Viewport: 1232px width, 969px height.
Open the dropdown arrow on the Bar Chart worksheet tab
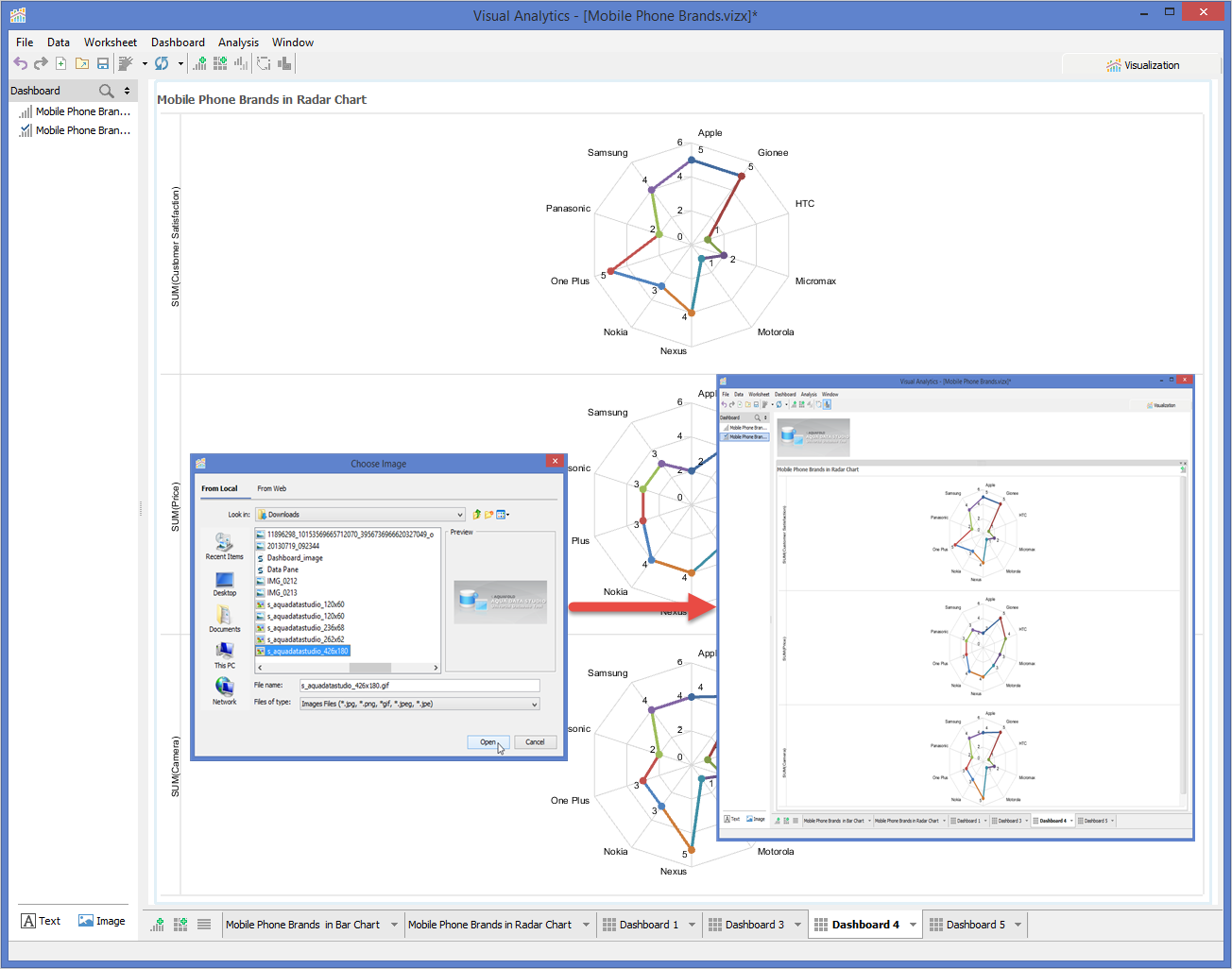(x=394, y=925)
